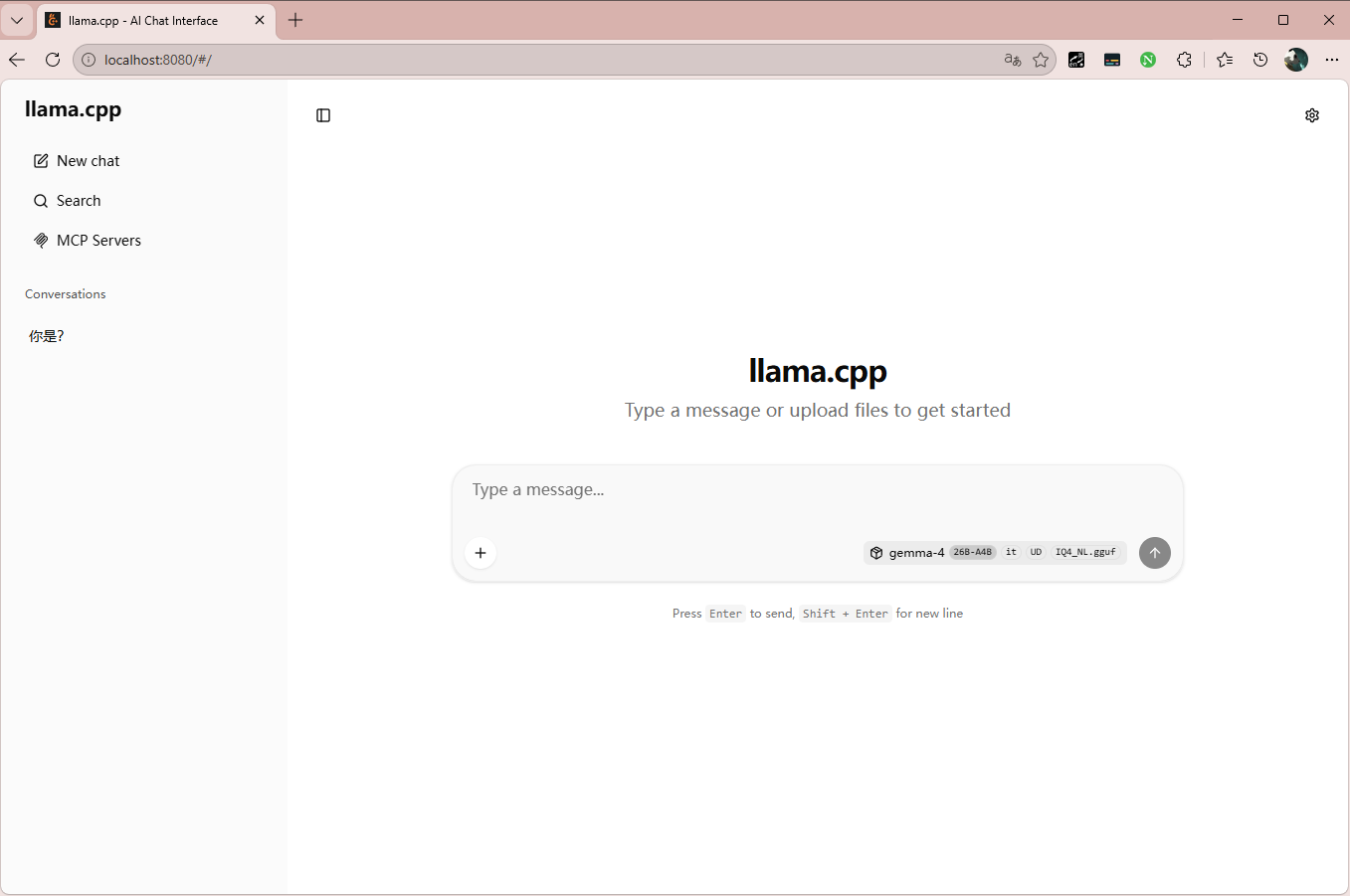
Task: Click the Conversations section label
Action: click(66, 294)
